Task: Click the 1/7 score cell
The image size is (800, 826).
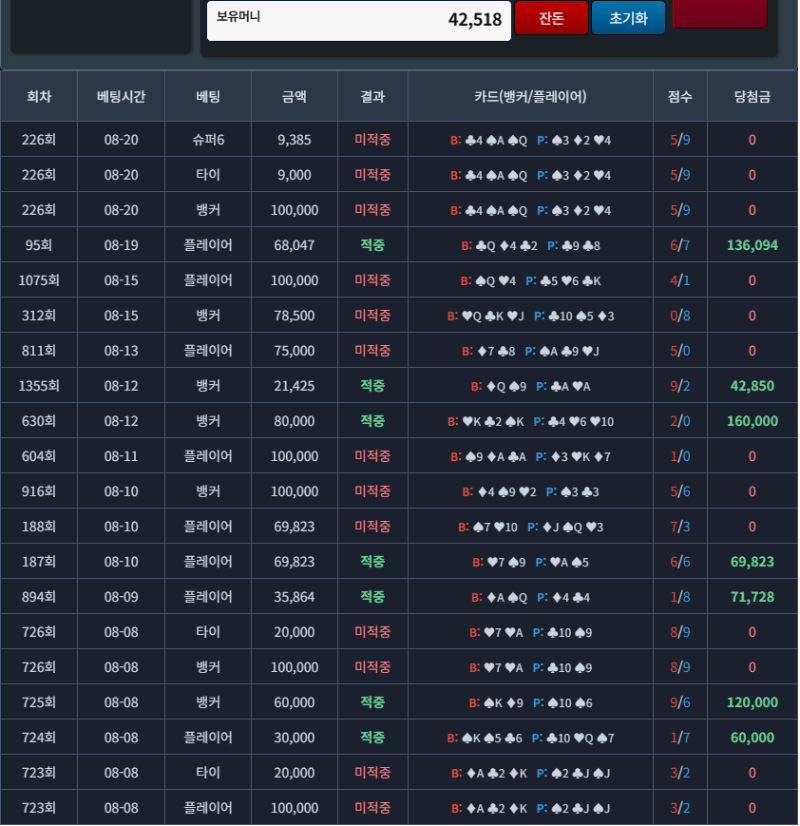Action: 680,738
